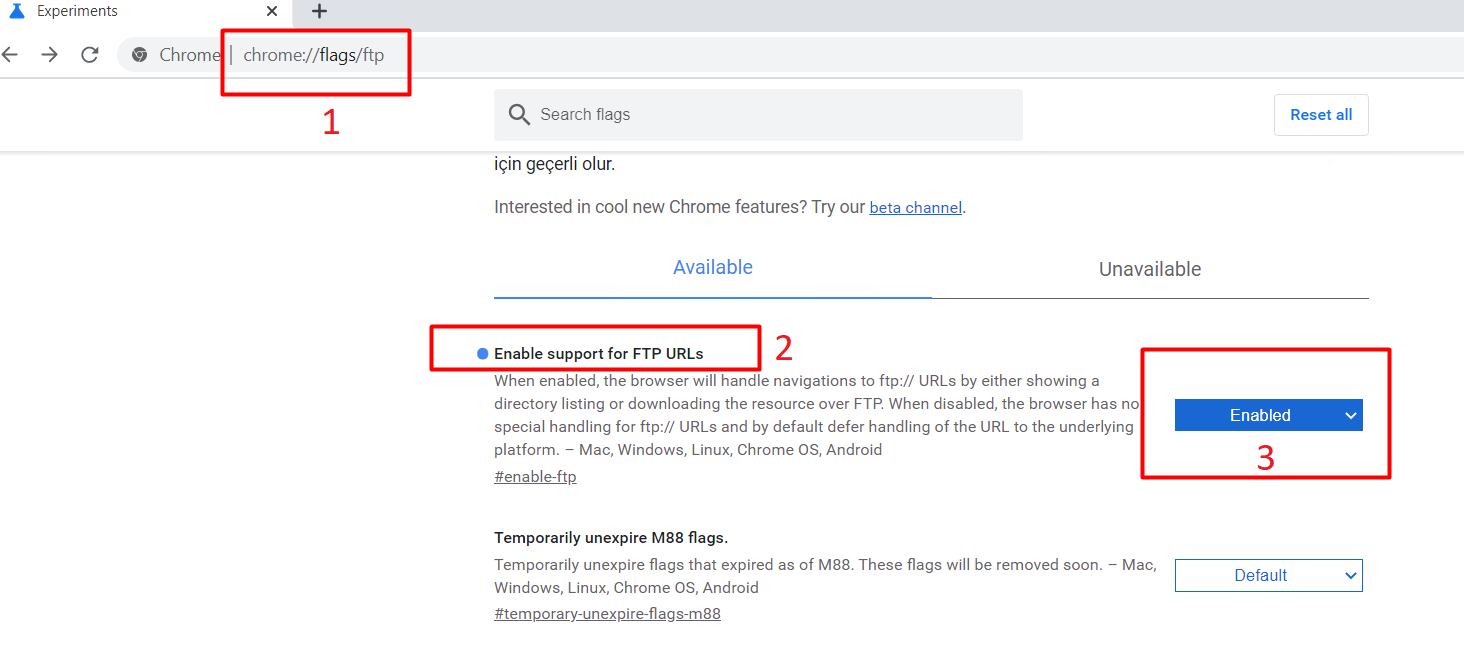Switch to the Unavailable tab
1464x654 pixels.
coord(1150,269)
